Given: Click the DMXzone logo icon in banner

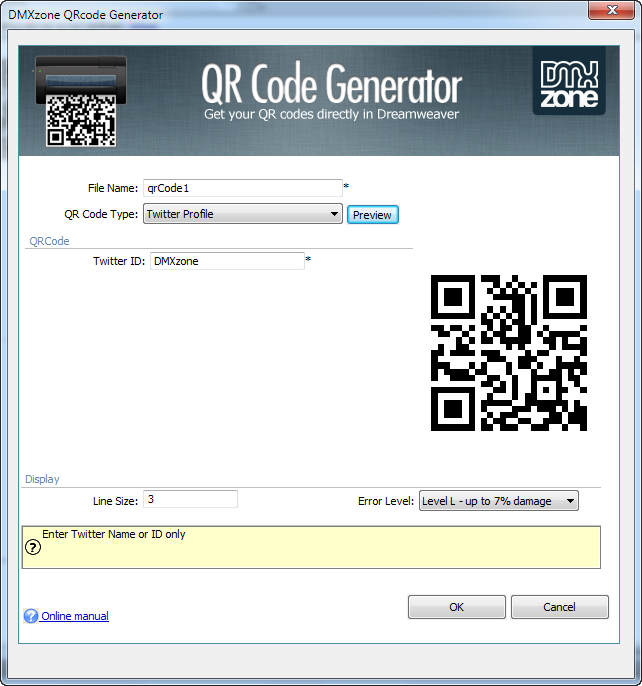Looking at the screenshot, I should pyautogui.click(x=569, y=80).
